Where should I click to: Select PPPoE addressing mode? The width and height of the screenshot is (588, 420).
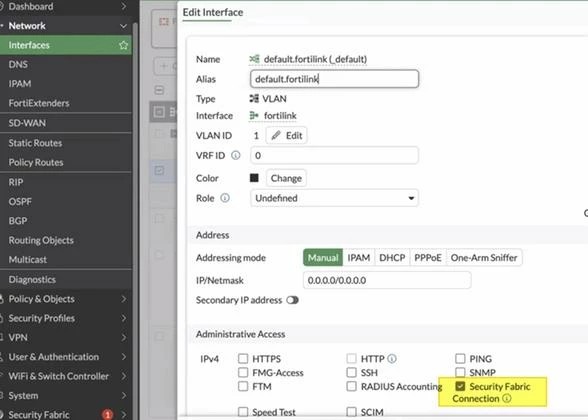[428, 258]
